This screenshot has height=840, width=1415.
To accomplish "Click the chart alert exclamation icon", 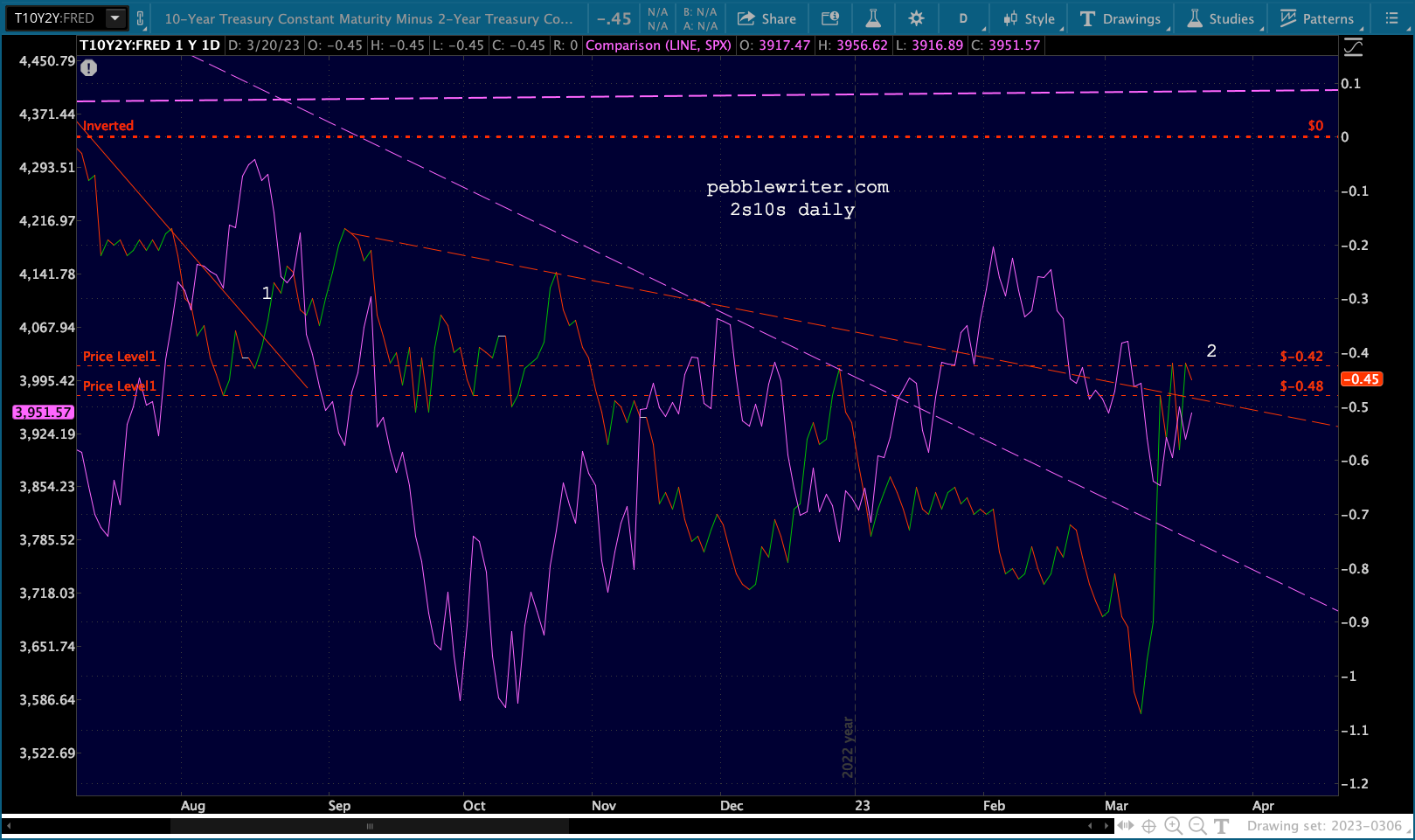I will point(88,68).
